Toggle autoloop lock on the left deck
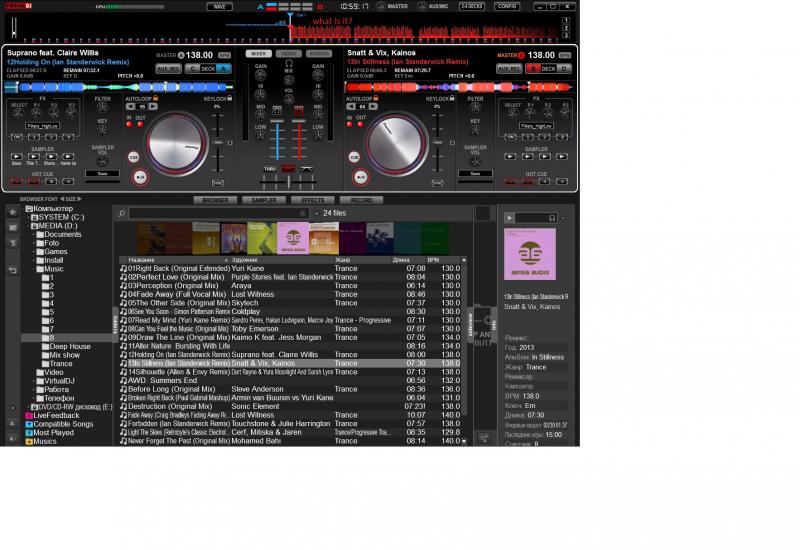The width and height of the screenshot is (800, 550). (155, 98)
